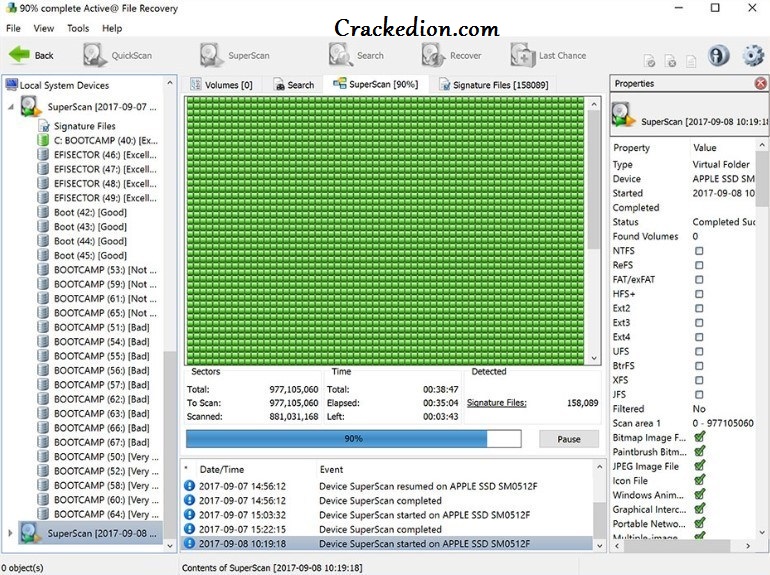Click up arrow of event log scrollbar
The width and height of the screenshot is (770, 575).
[599, 466]
